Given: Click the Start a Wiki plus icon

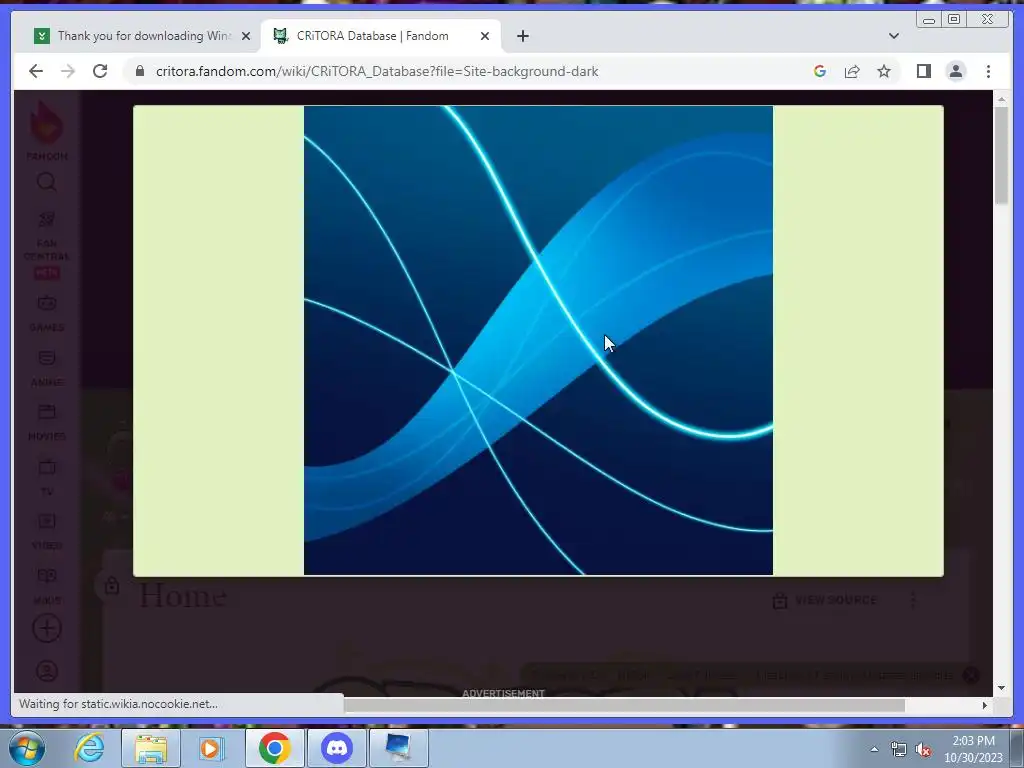Looking at the screenshot, I should (46, 628).
